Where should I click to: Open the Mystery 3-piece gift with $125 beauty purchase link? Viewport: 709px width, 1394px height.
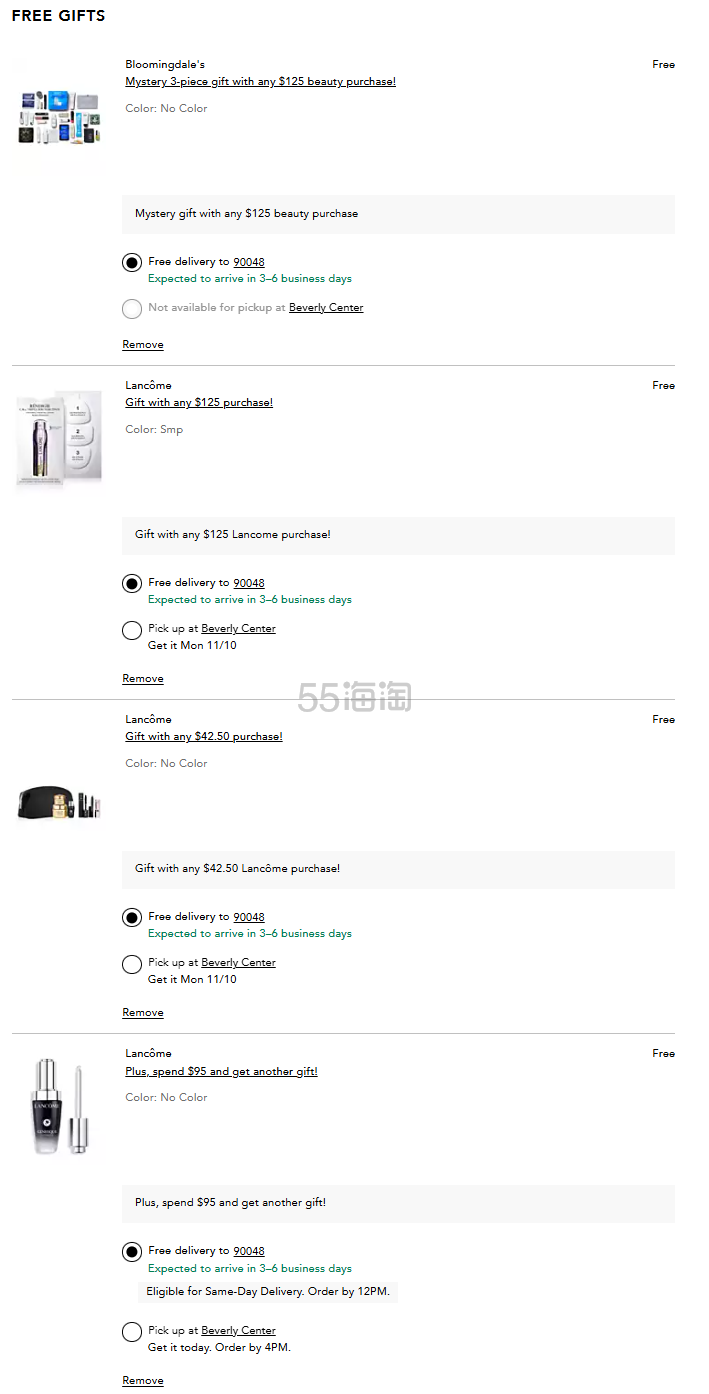(260, 82)
